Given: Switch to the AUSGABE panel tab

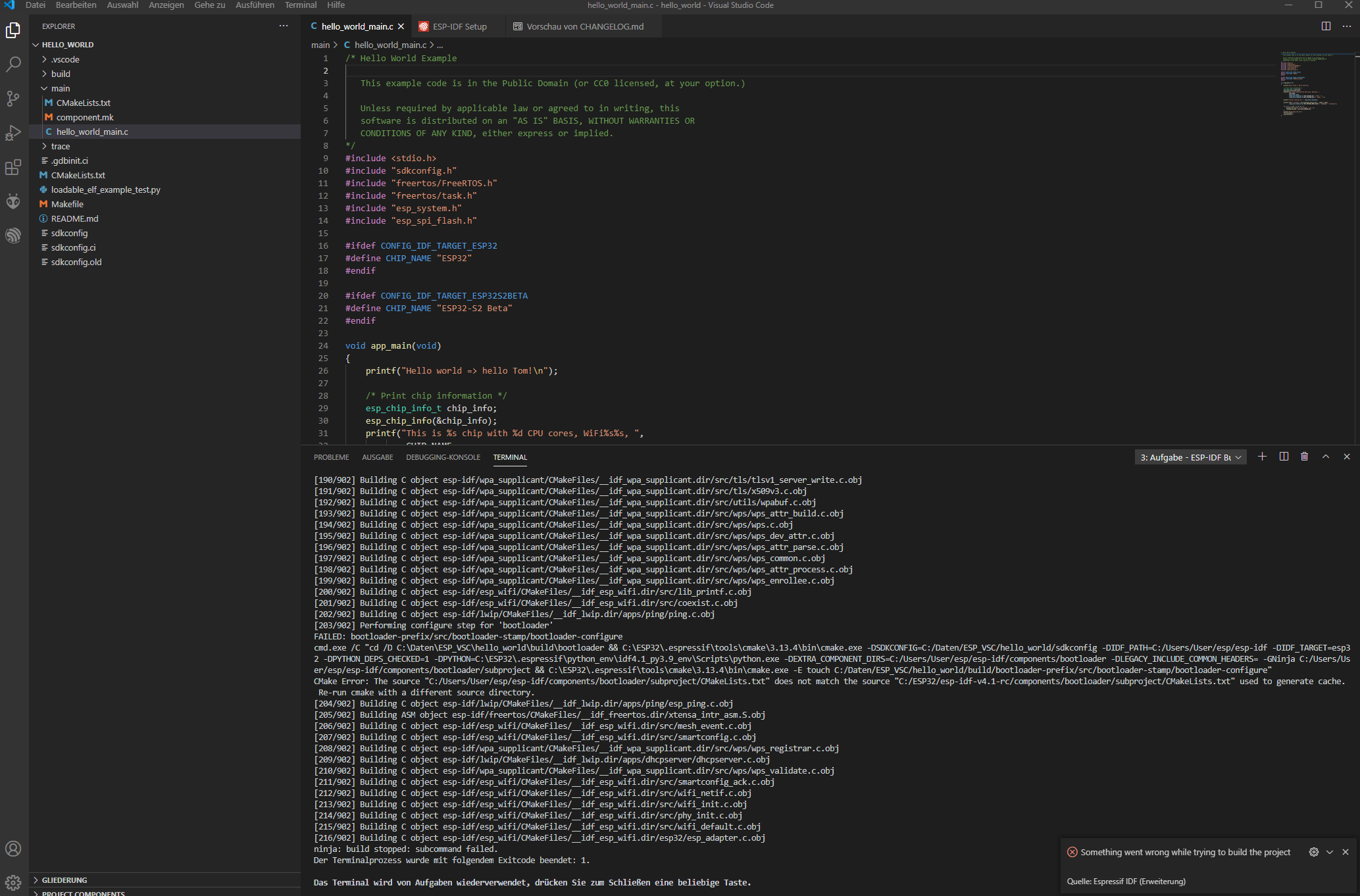Looking at the screenshot, I should coord(378,457).
